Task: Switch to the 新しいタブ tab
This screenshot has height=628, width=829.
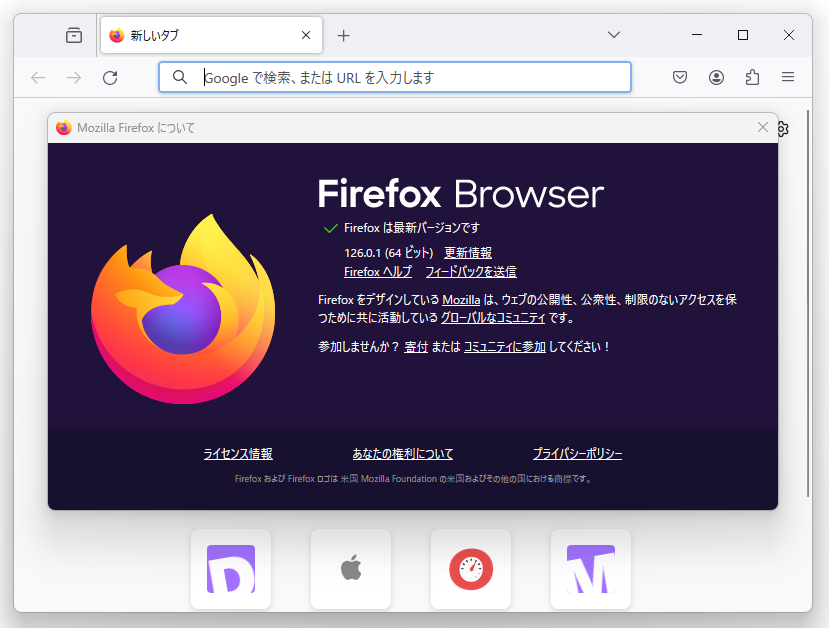Action: 200,33
